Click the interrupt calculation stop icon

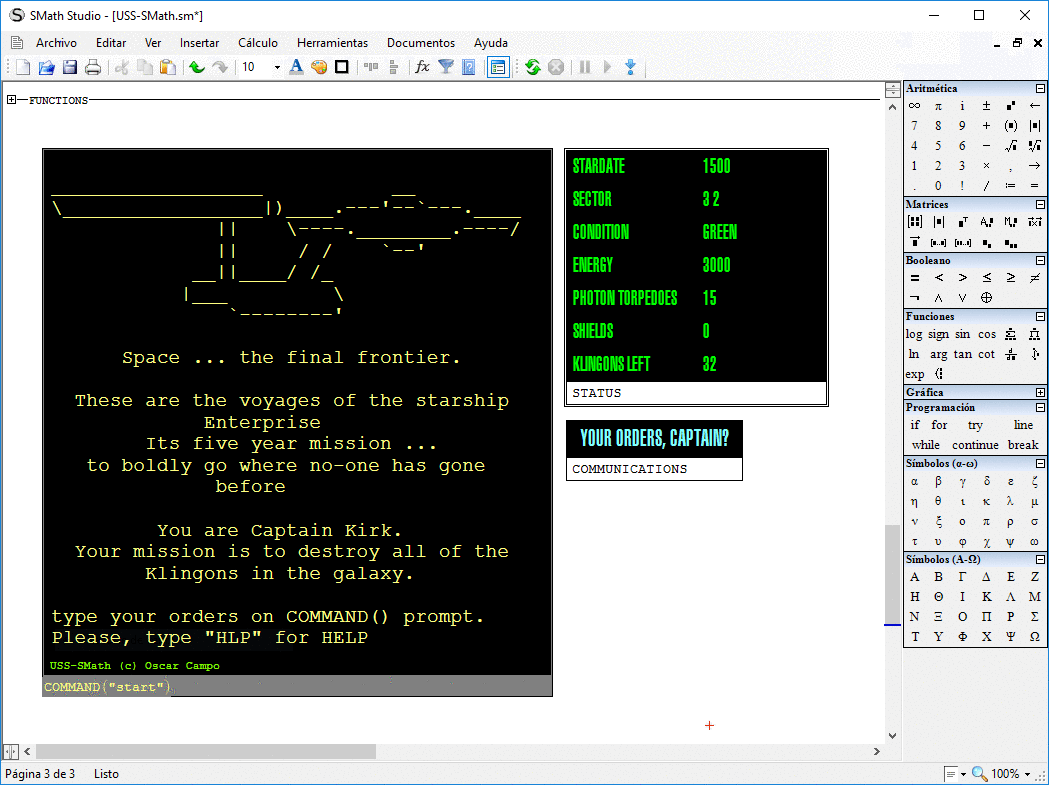555,67
